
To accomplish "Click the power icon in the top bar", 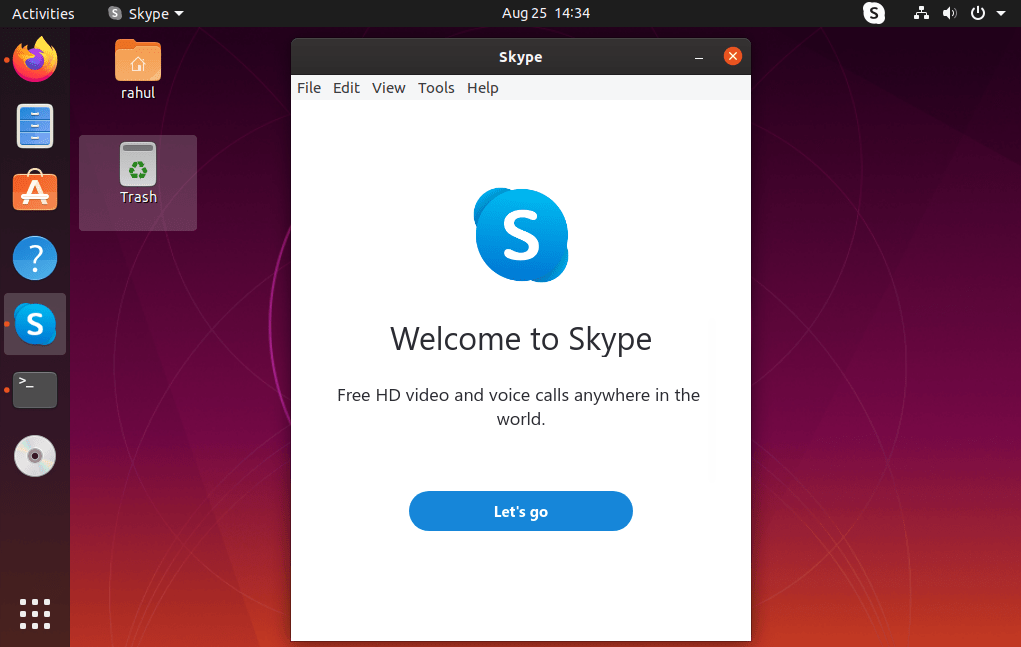I will (978, 13).
